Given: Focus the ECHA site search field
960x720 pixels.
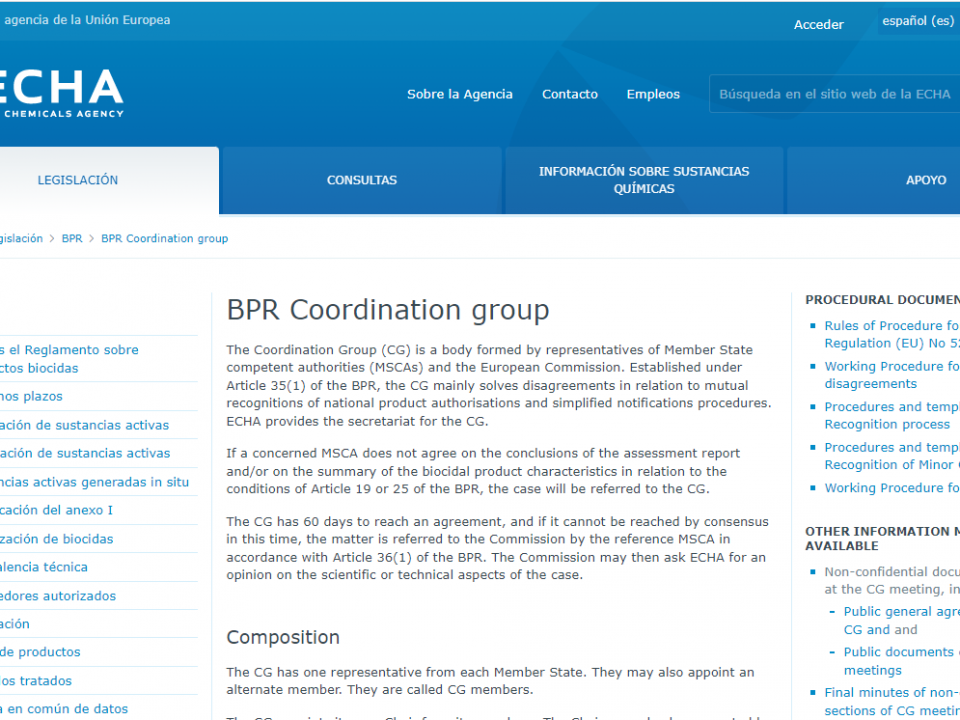Looking at the screenshot, I should pos(834,94).
